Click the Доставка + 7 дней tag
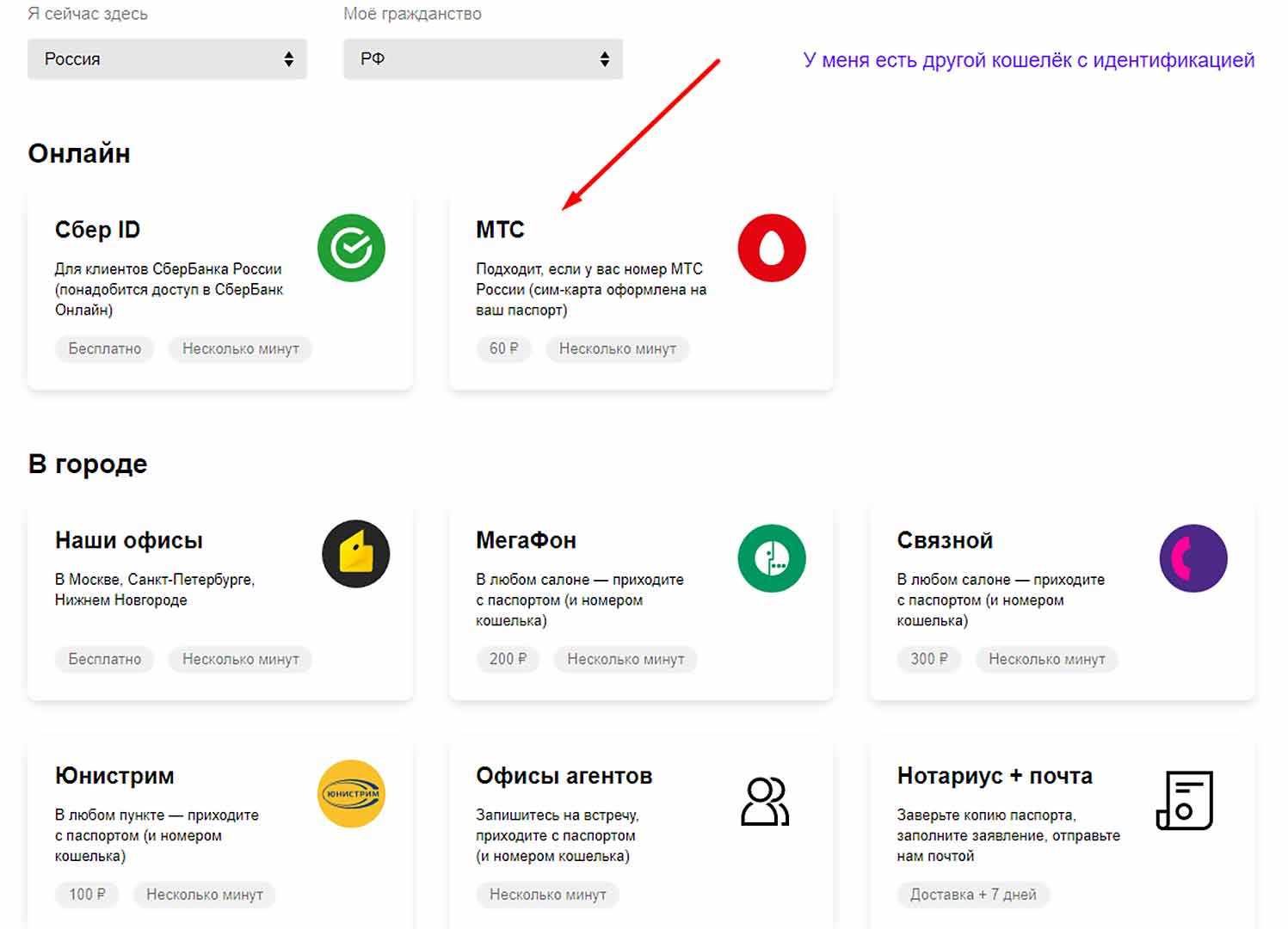Image resolution: width=1288 pixels, height=929 pixels. pos(973,895)
